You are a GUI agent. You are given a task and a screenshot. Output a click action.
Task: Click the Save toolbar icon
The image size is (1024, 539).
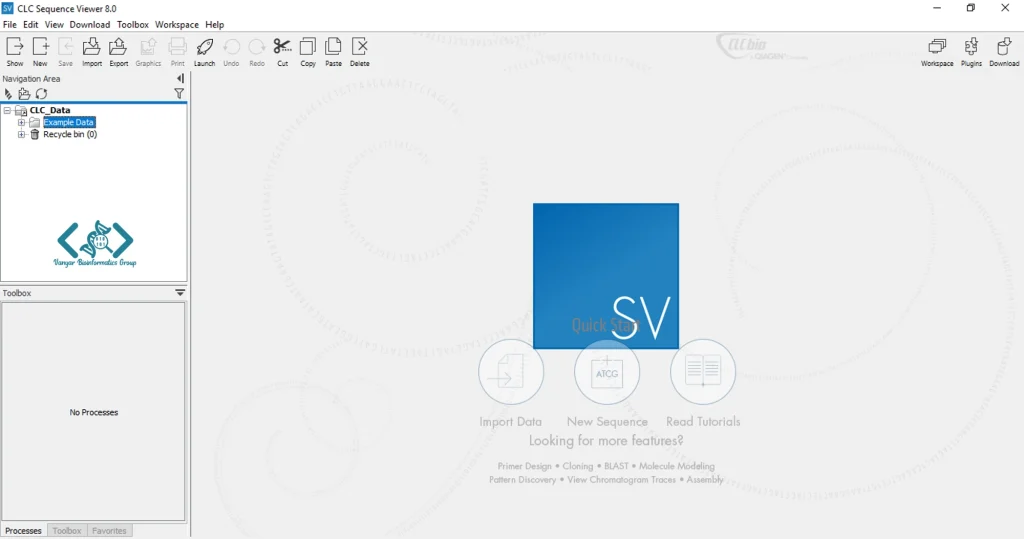pyautogui.click(x=65, y=52)
